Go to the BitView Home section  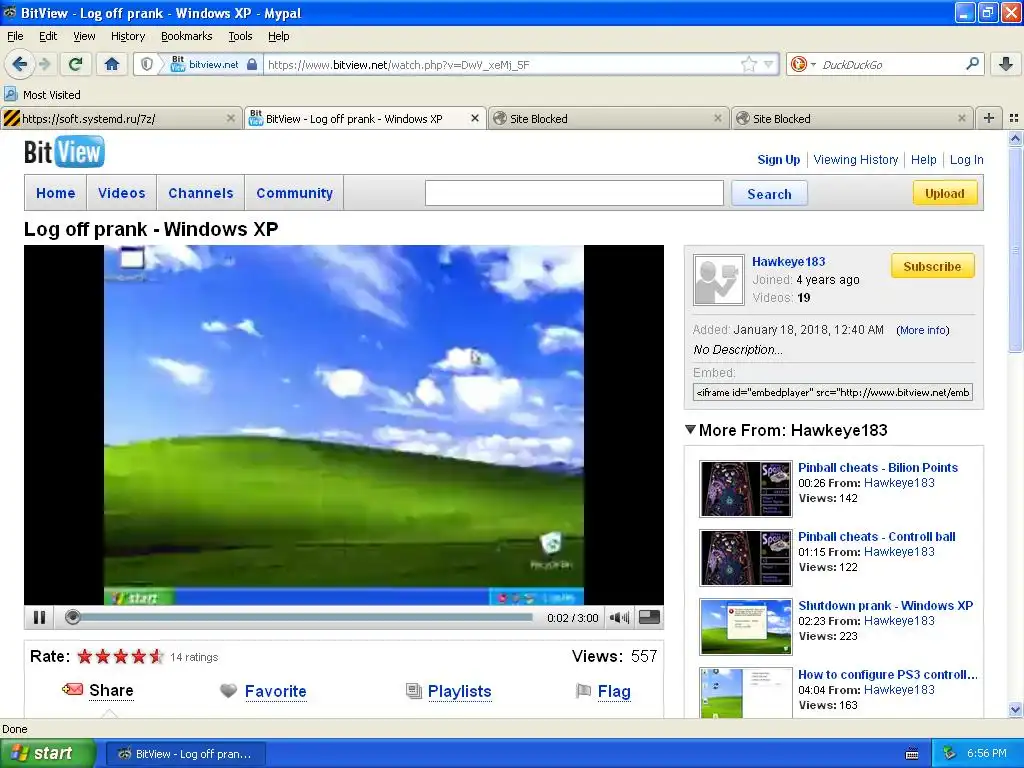(56, 193)
